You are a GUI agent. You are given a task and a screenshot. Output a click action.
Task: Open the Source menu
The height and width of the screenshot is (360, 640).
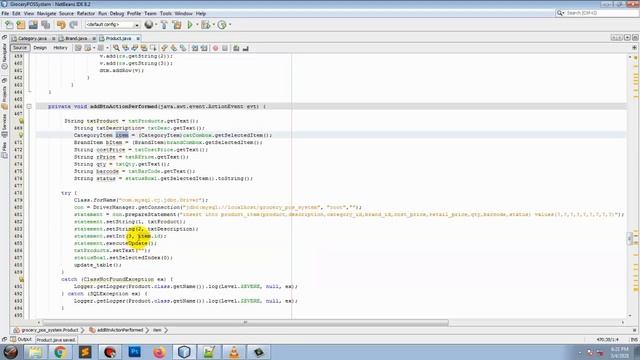(66, 13)
